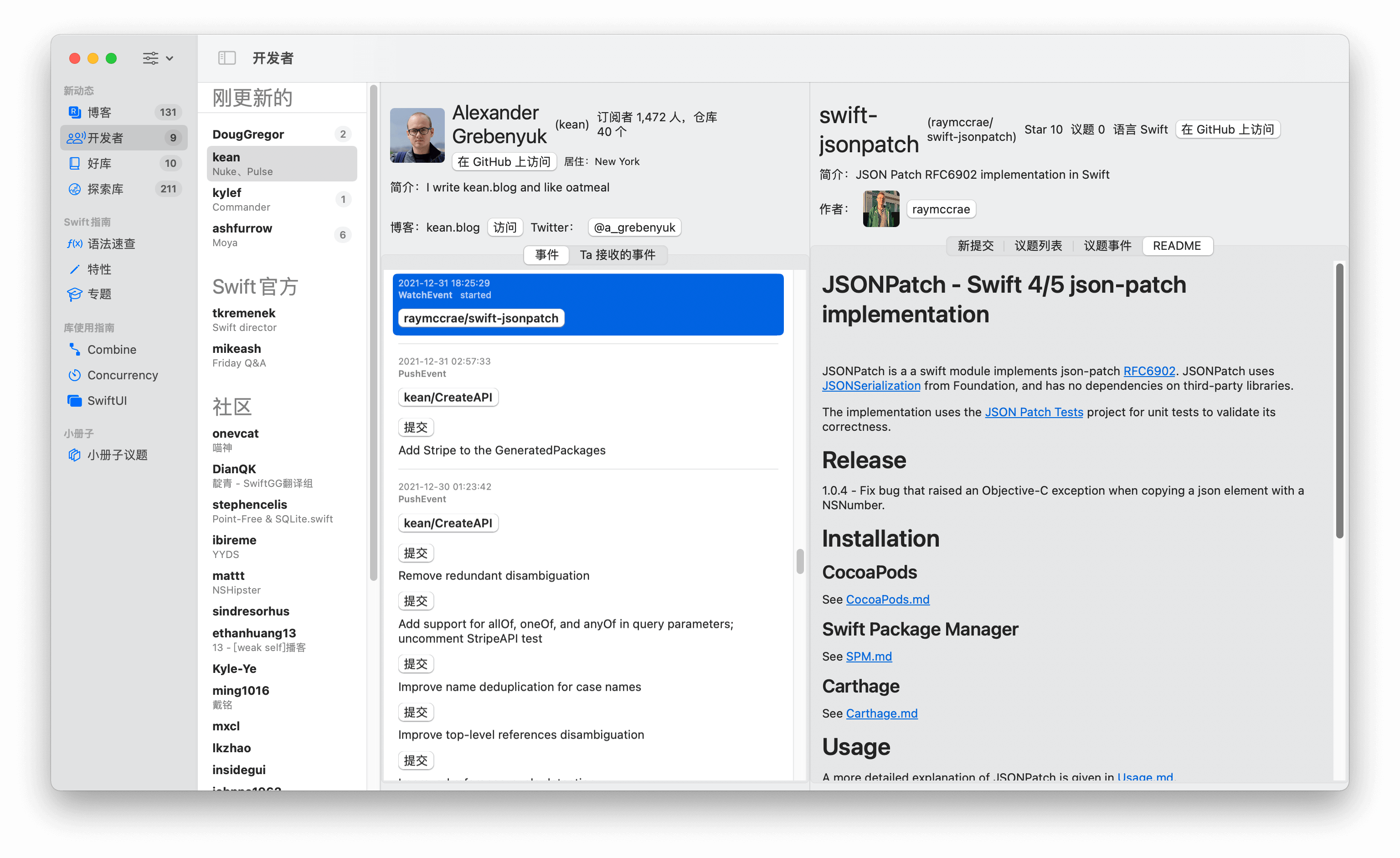Switch to 议题列表 tab

[1038, 245]
